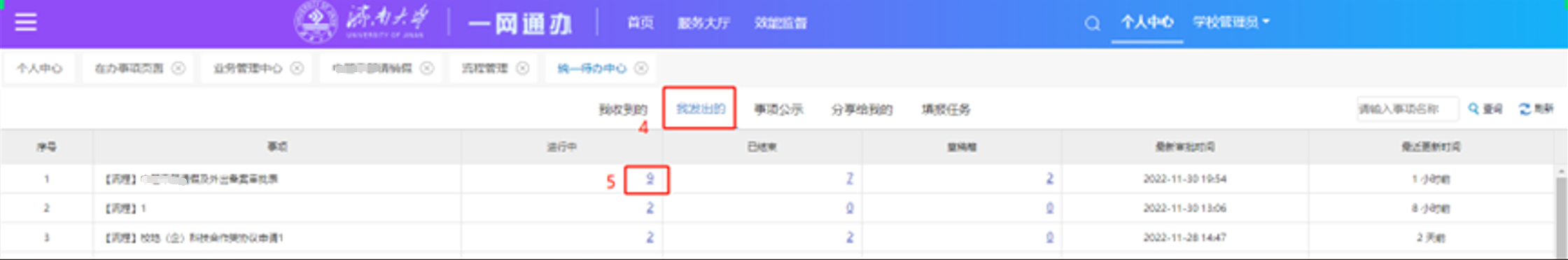Close the 统一待办中心 tab

[641, 68]
